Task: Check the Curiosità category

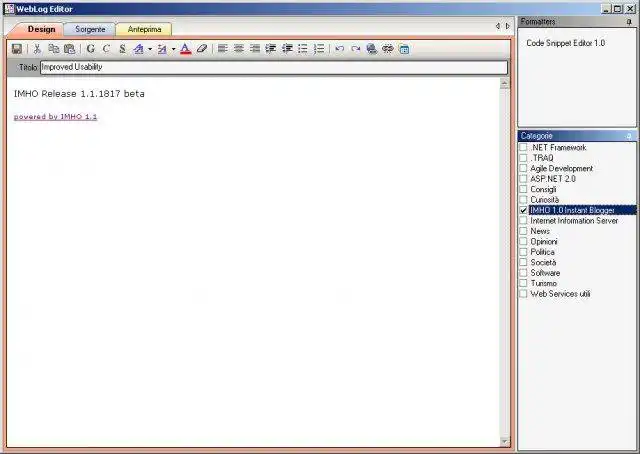Action: pos(523,200)
